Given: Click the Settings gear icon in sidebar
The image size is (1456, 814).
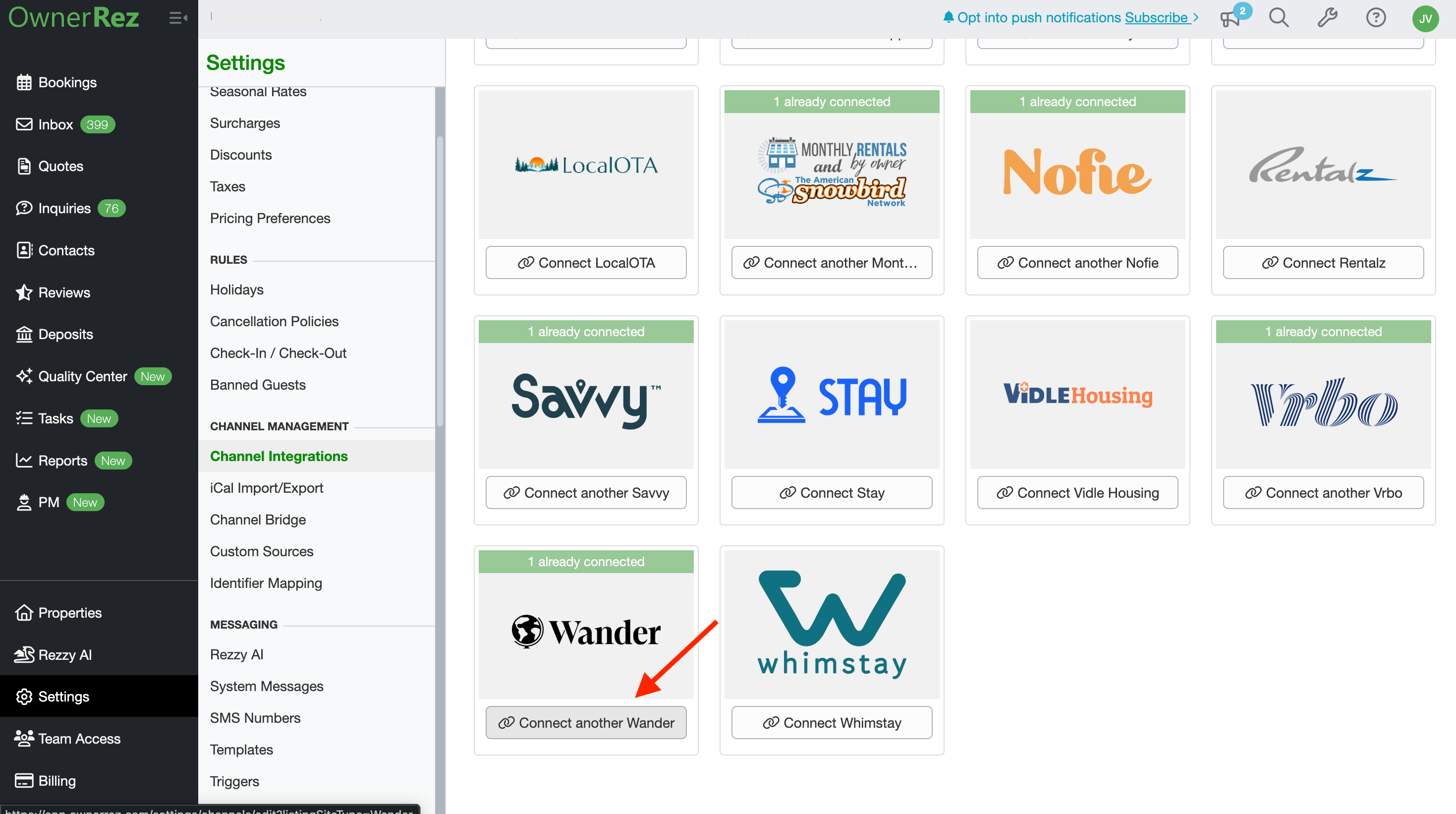Looking at the screenshot, I should (x=24, y=697).
